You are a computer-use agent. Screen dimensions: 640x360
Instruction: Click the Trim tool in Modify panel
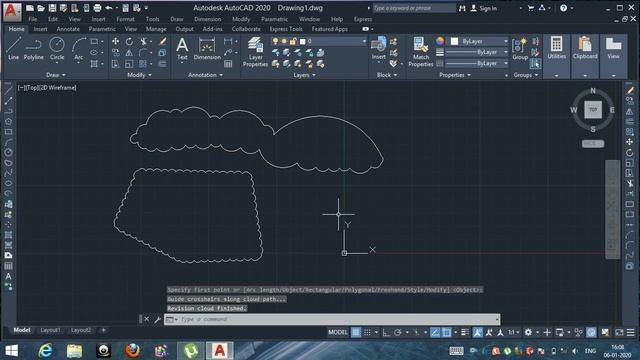143,41
